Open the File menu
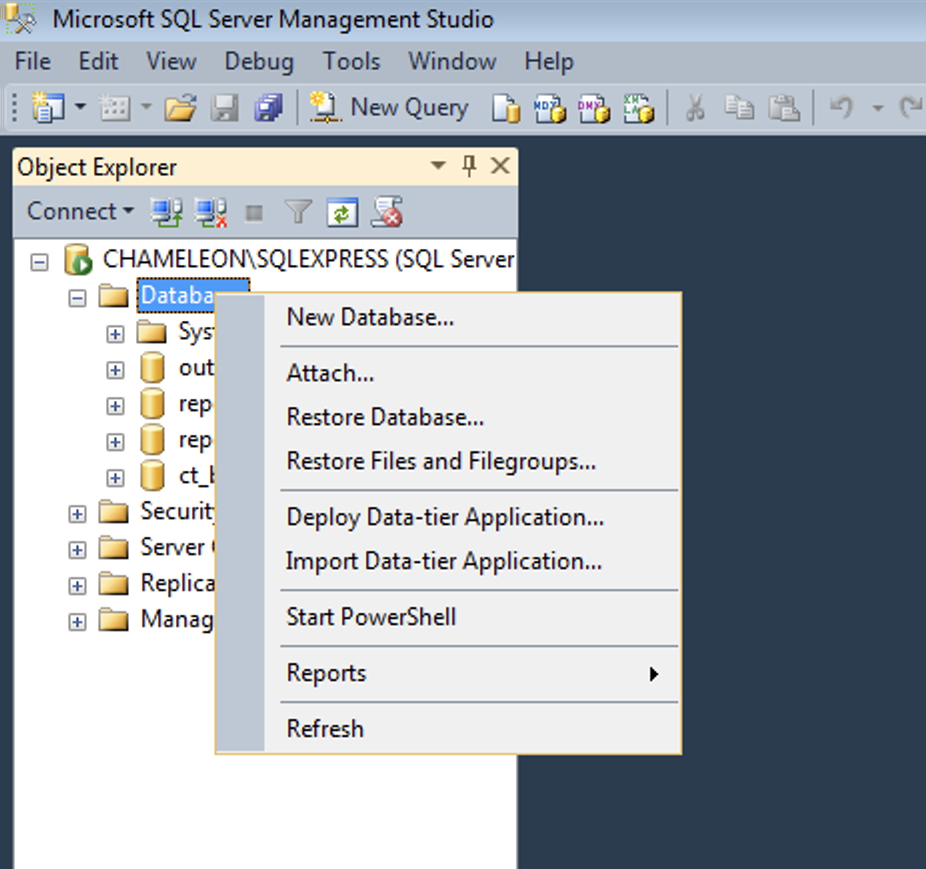This screenshot has height=869, width=926. (x=32, y=61)
